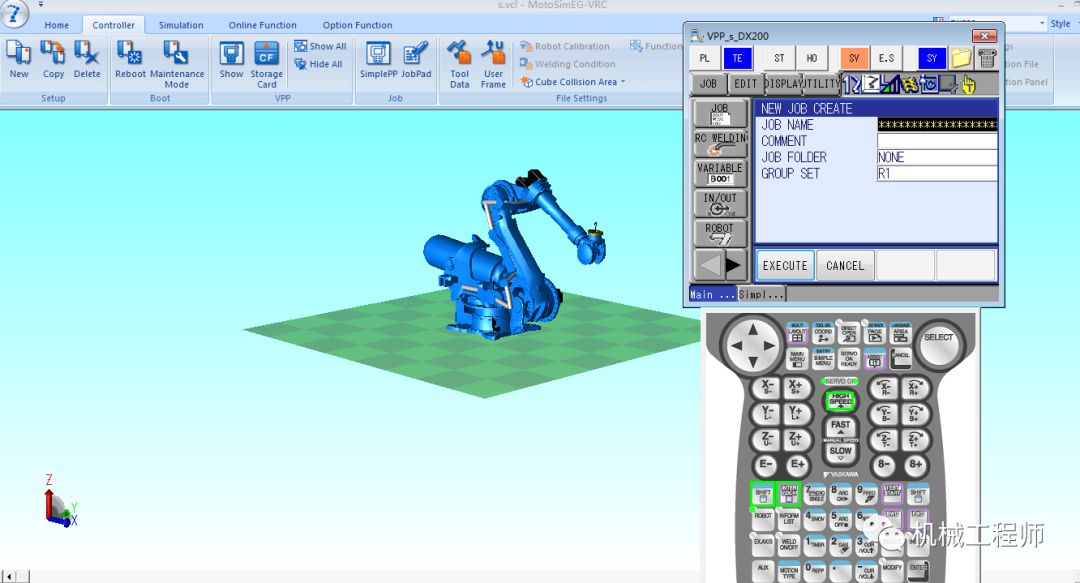The image size is (1080, 583).
Task: Open the Online Function ribbon tab
Action: pyautogui.click(x=262, y=25)
